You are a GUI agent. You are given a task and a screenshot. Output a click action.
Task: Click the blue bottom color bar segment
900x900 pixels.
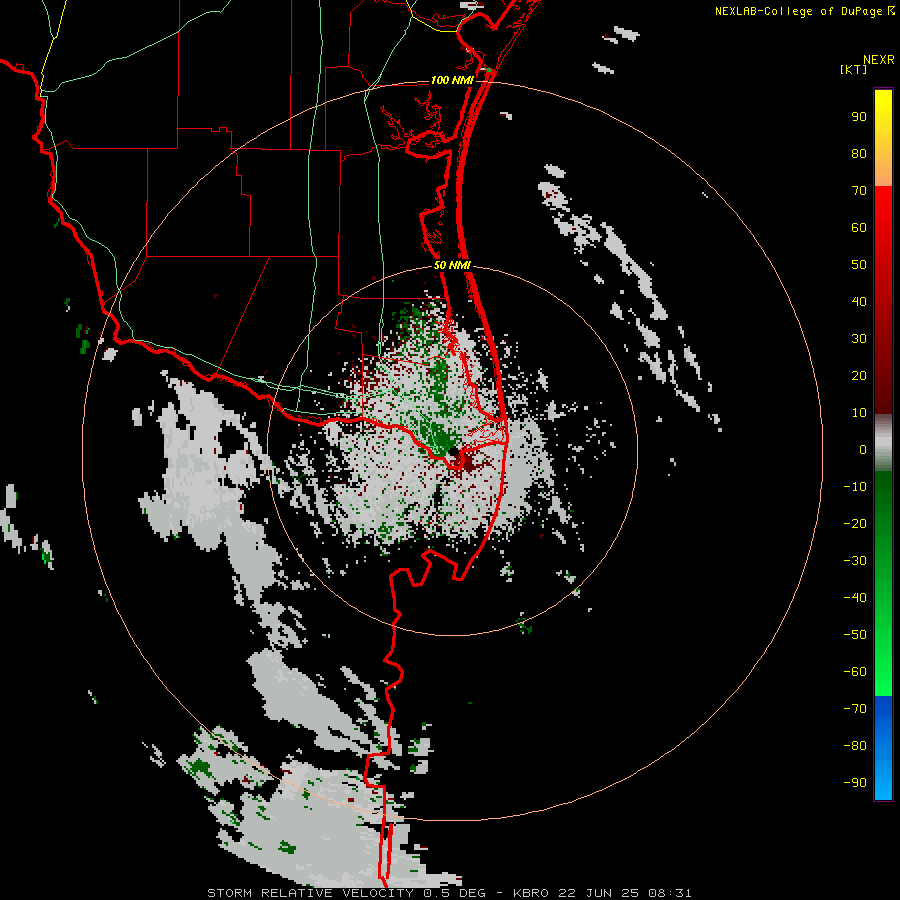pyautogui.click(x=883, y=748)
